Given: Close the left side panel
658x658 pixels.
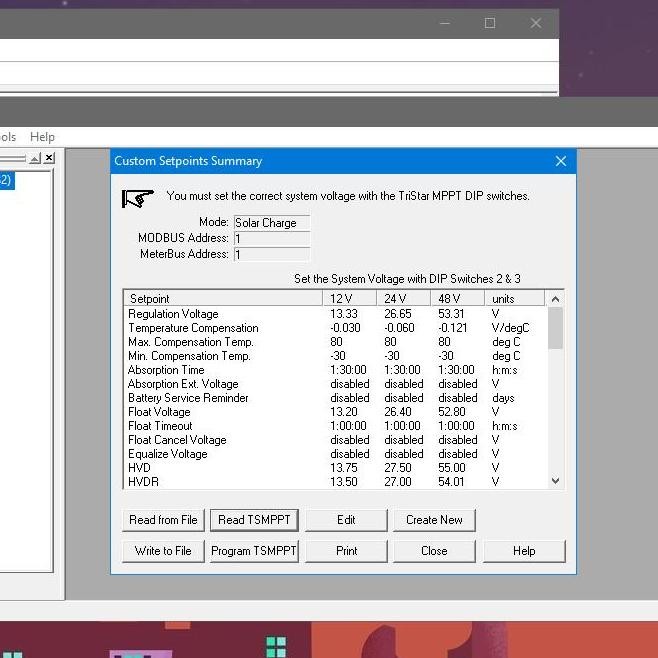Looking at the screenshot, I should click(x=49, y=158).
